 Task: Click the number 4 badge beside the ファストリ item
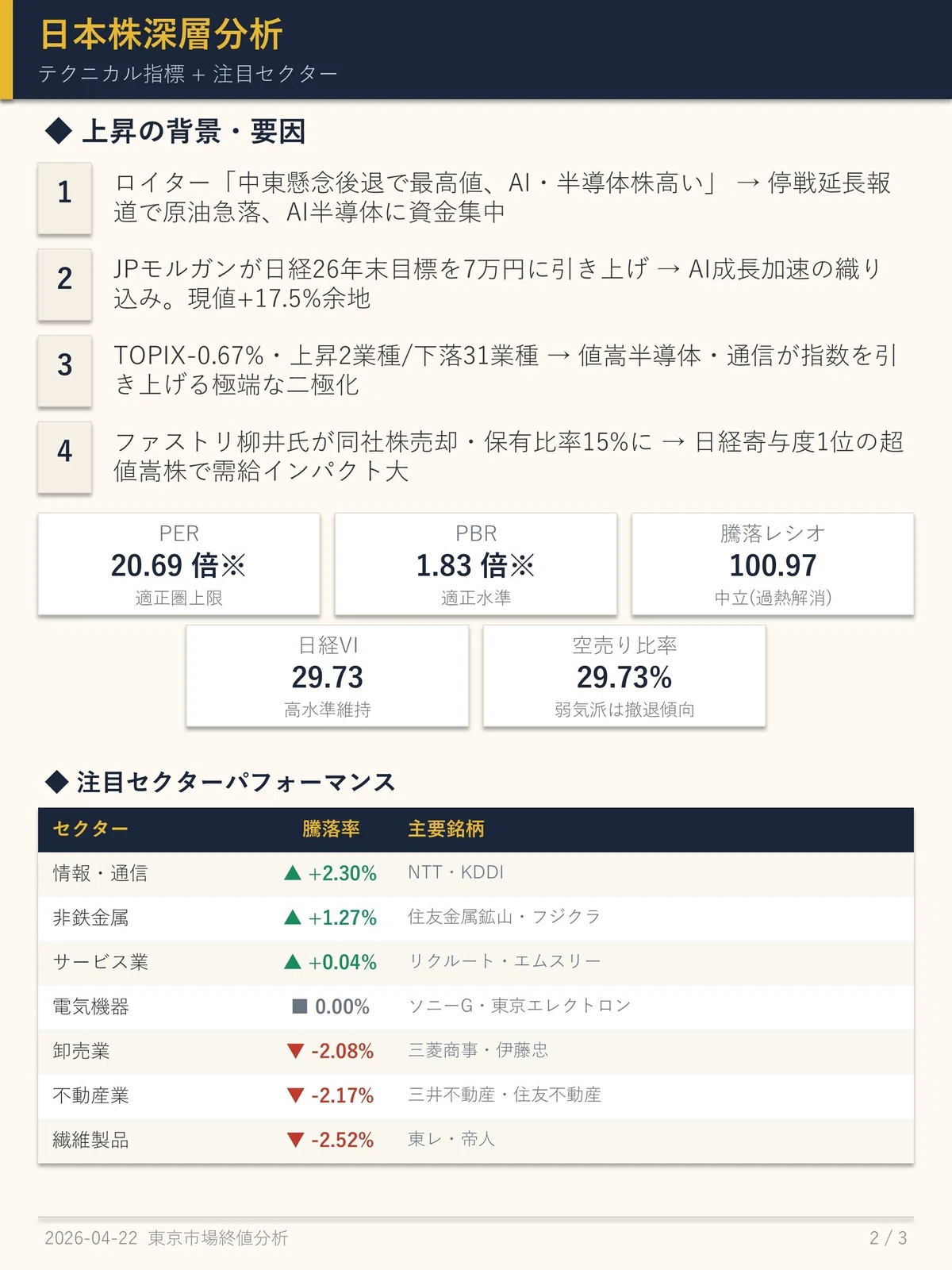coord(64,456)
